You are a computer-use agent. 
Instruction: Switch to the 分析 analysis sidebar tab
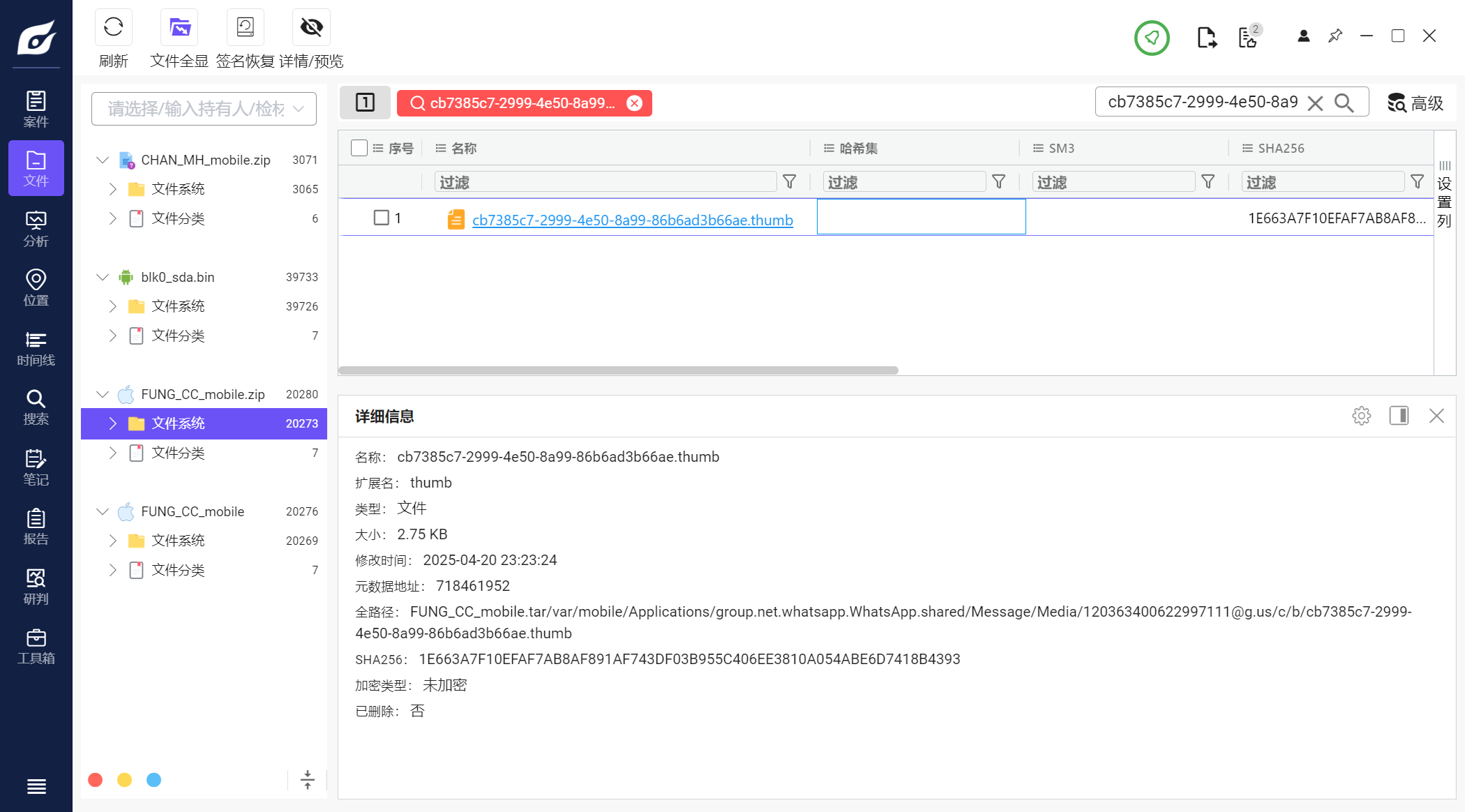click(x=36, y=229)
